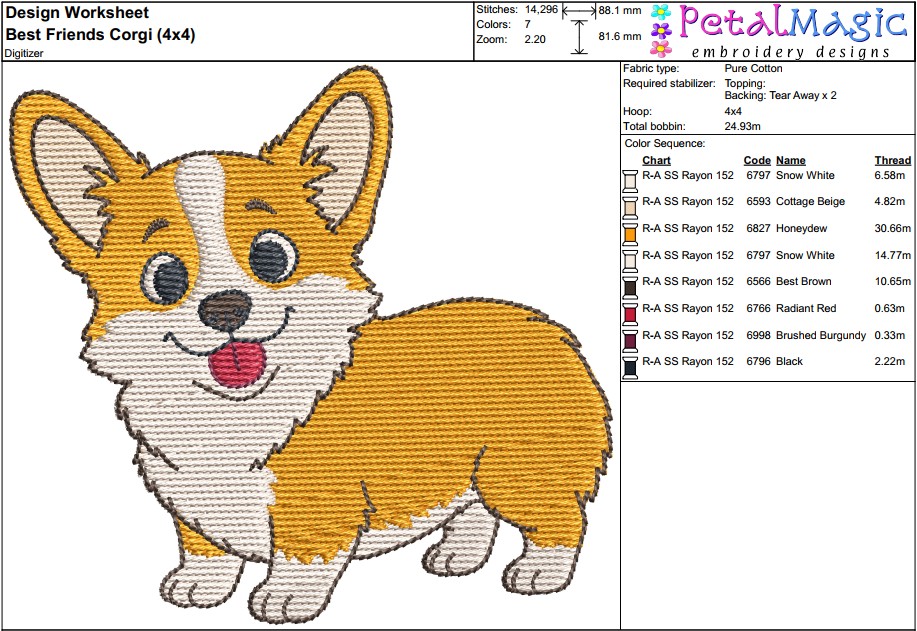Click the Hoop value 4x4
The width and height of the screenshot is (917, 631).
click(733, 111)
